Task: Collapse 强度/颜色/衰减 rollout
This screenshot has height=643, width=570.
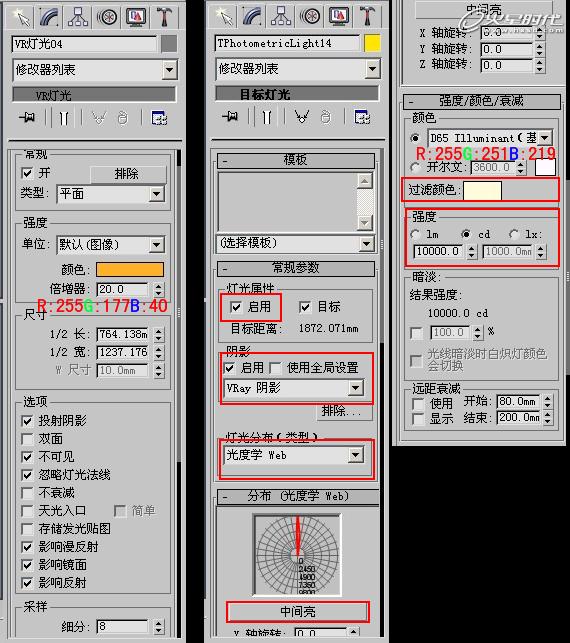Action: pos(482,101)
